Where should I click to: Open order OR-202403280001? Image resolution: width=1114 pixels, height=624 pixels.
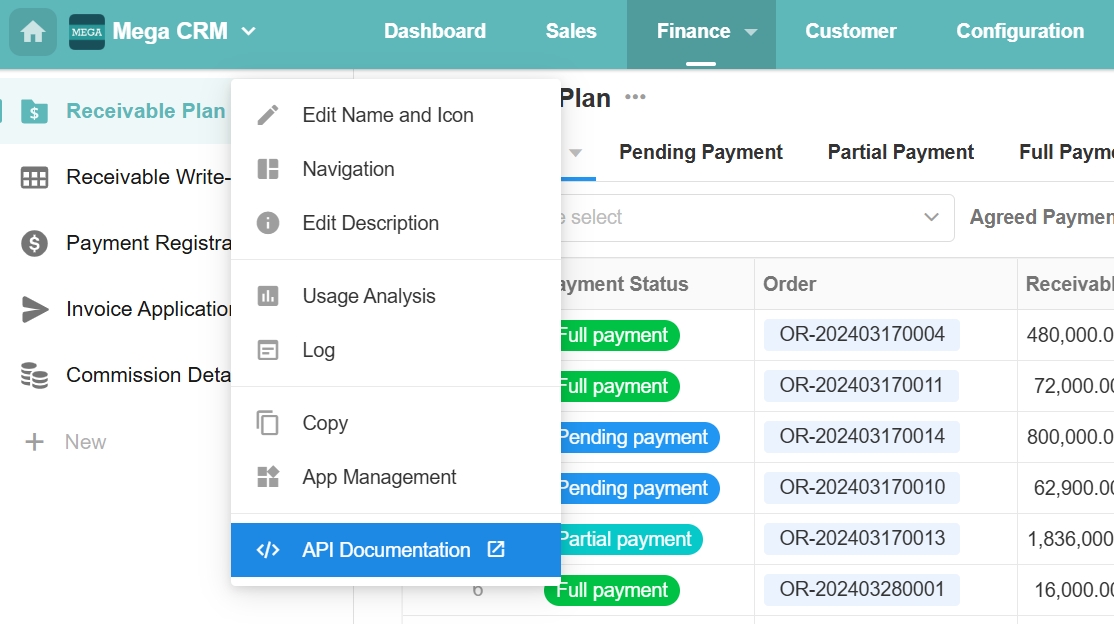pos(862,590)
